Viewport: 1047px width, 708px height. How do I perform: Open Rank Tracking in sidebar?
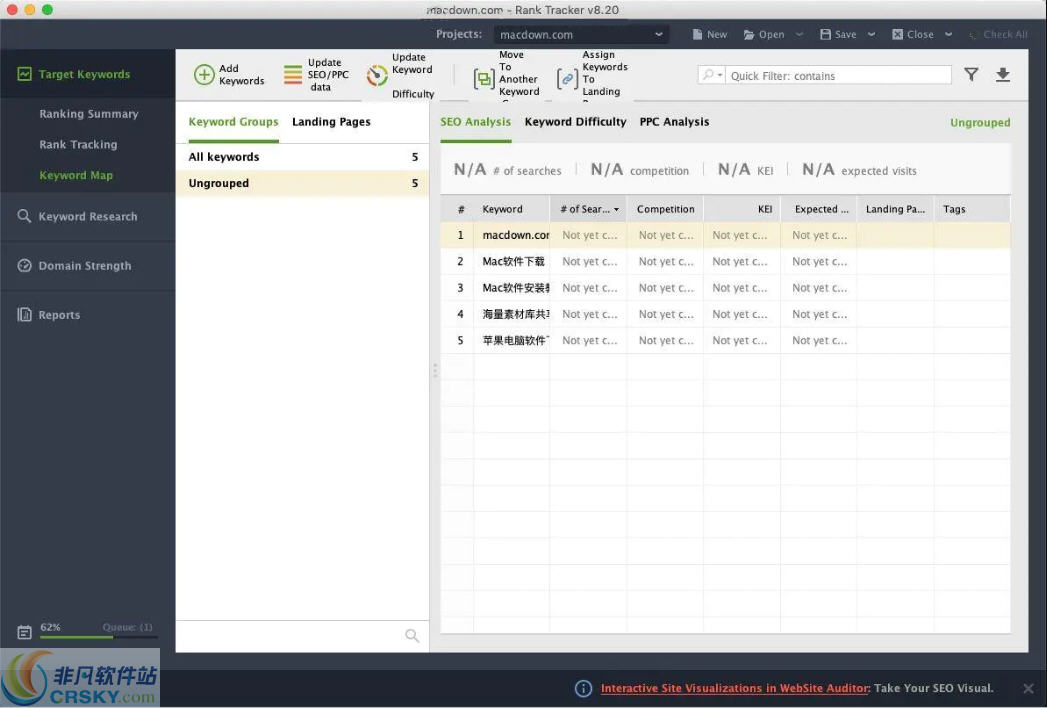[78, 144]
